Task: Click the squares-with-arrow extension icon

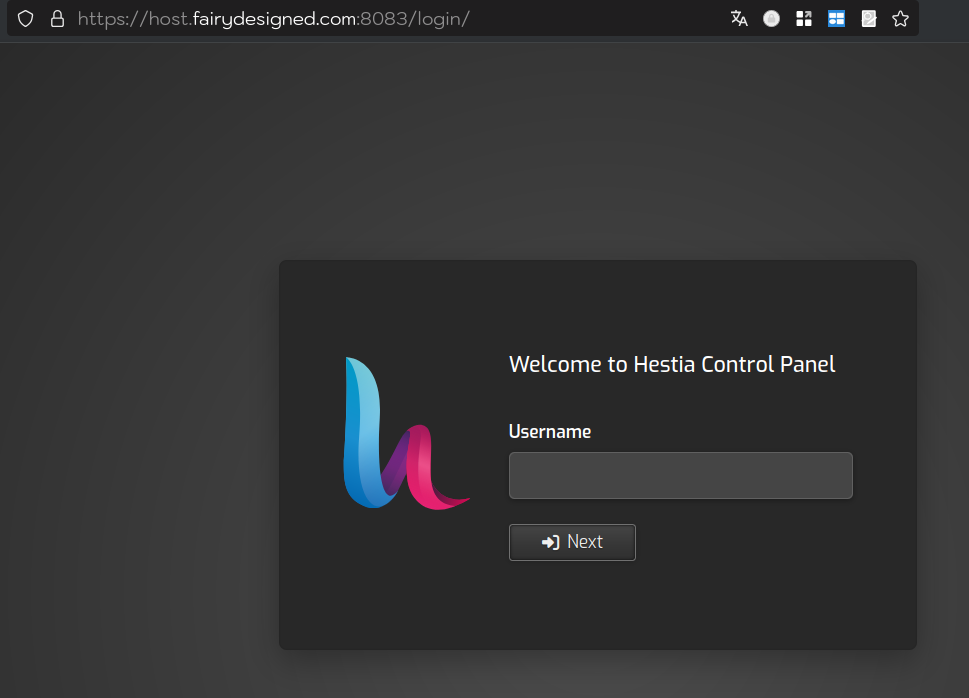Action: point(804,19)
